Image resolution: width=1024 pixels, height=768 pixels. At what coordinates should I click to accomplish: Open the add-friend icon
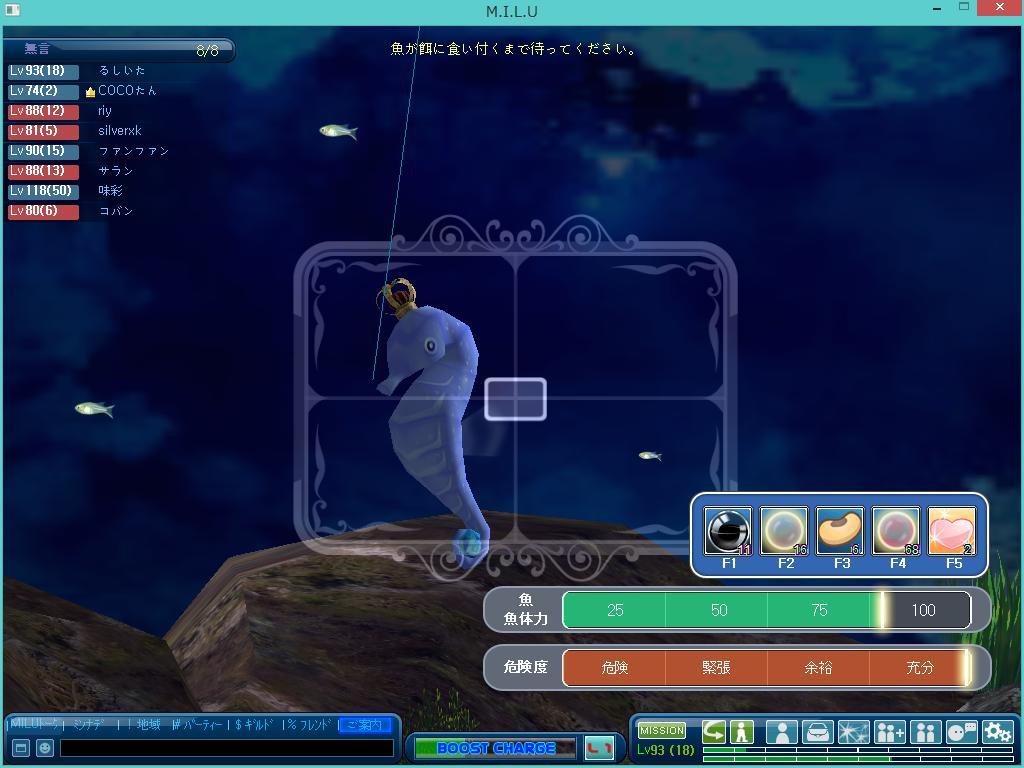coord(889,732)
